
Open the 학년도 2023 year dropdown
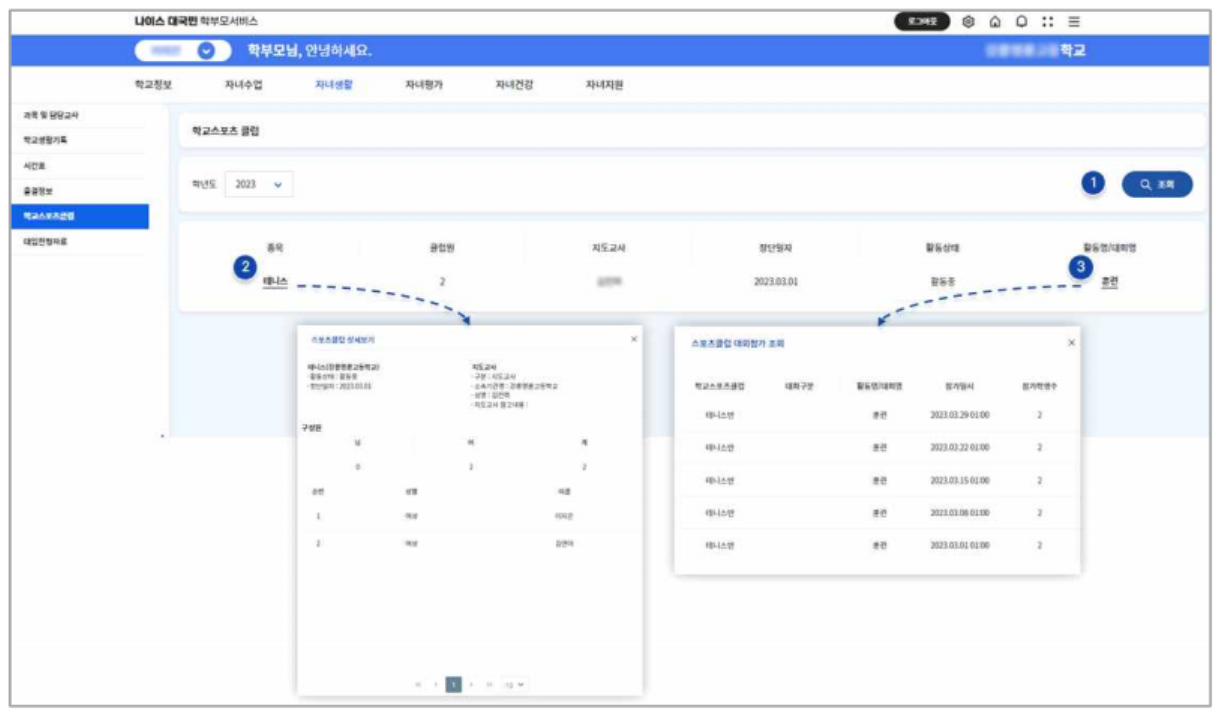click(x=259, y=184)
